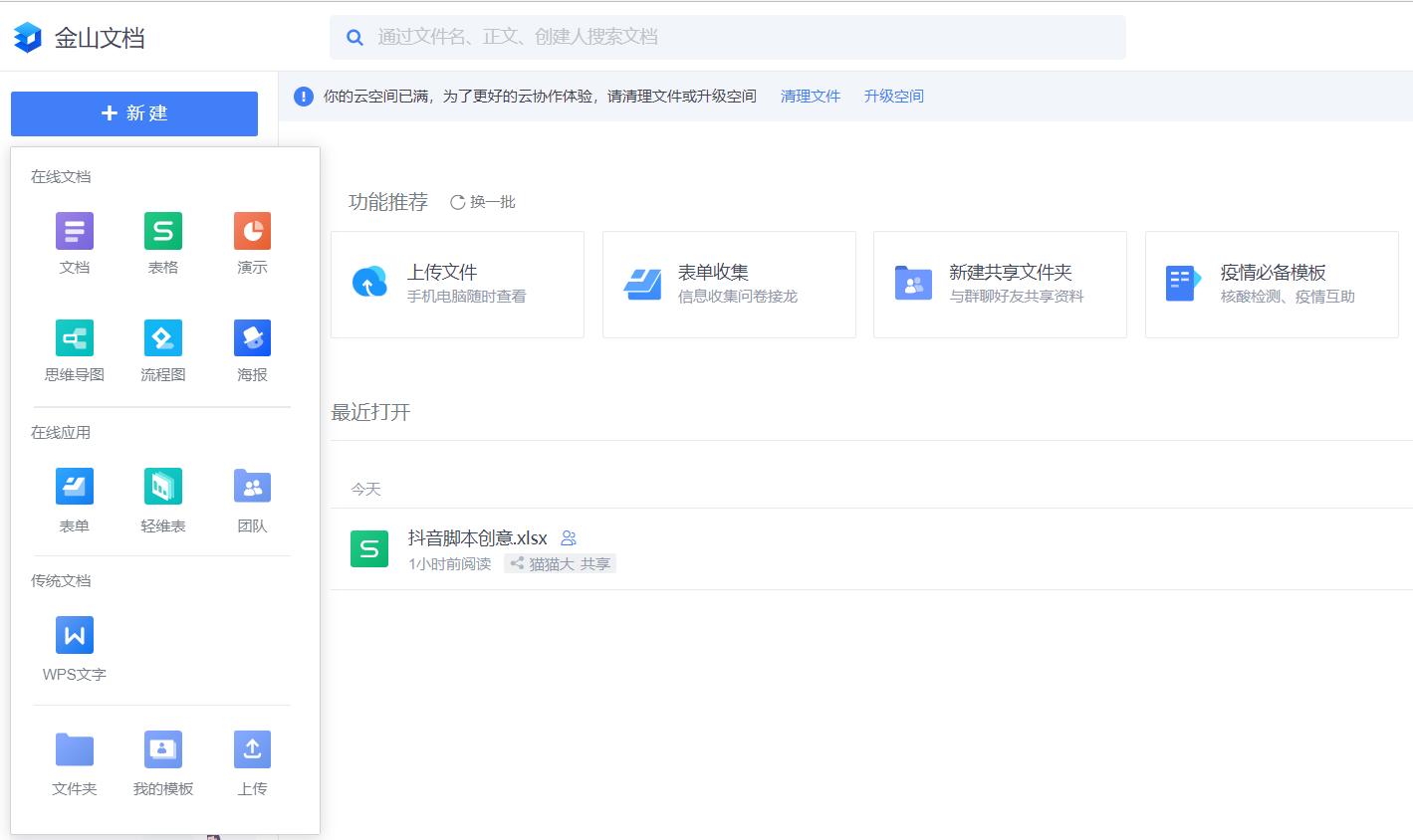The image size is (1413, 840).
Task: Select 表单 under 在线应用
Action: (74, 498)
